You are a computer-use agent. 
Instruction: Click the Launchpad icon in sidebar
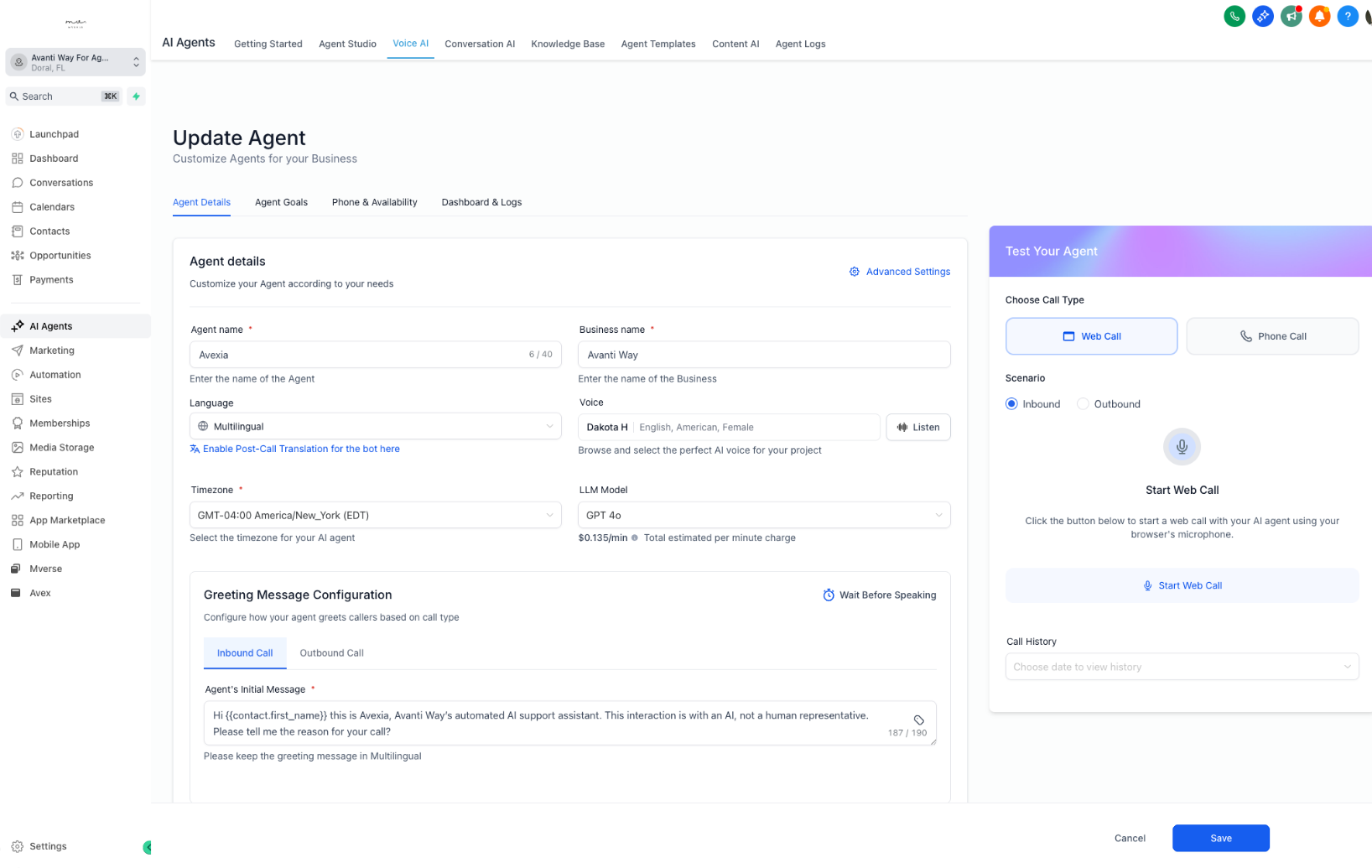click(x=18, y=134)
